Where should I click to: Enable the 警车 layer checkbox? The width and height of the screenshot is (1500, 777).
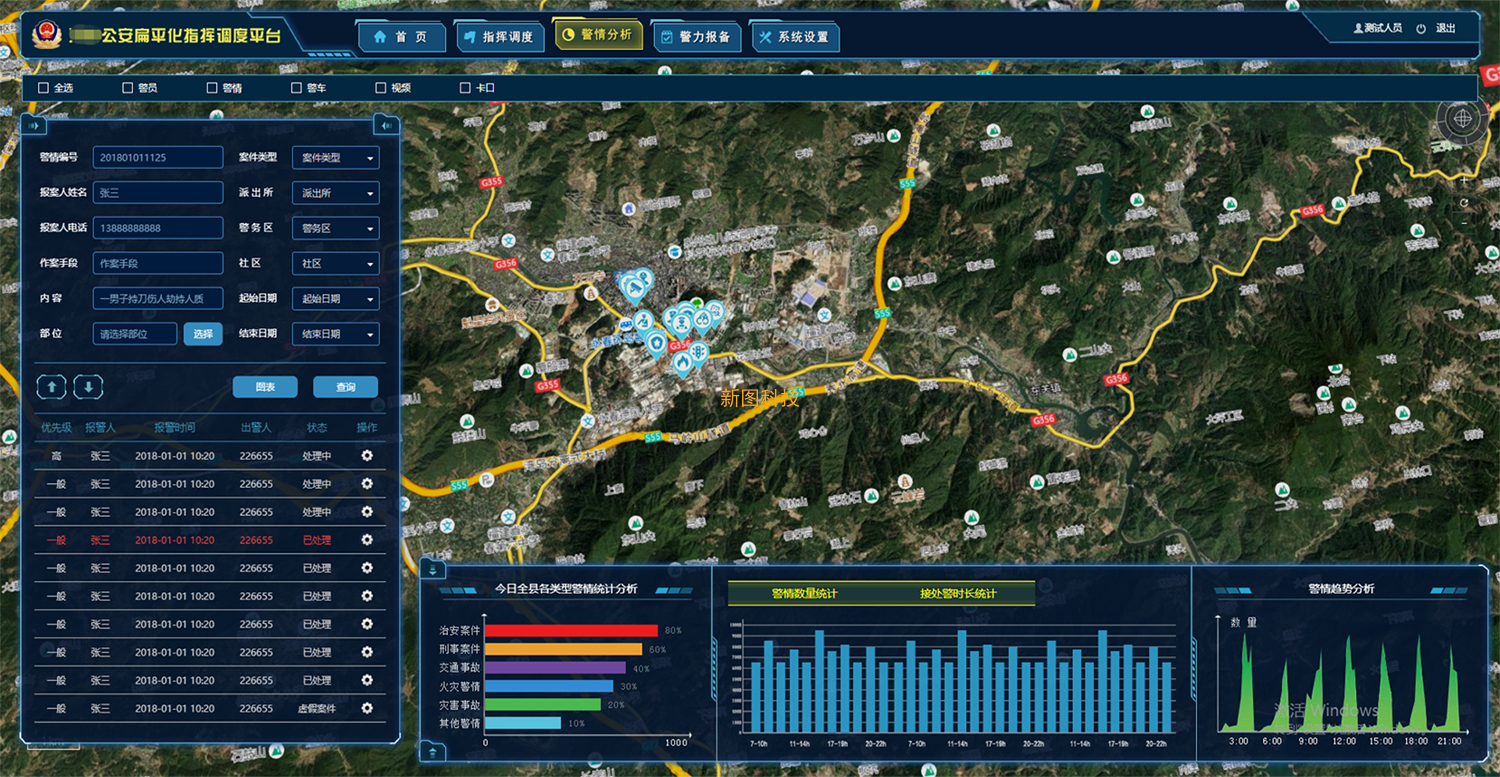[296, 88]
